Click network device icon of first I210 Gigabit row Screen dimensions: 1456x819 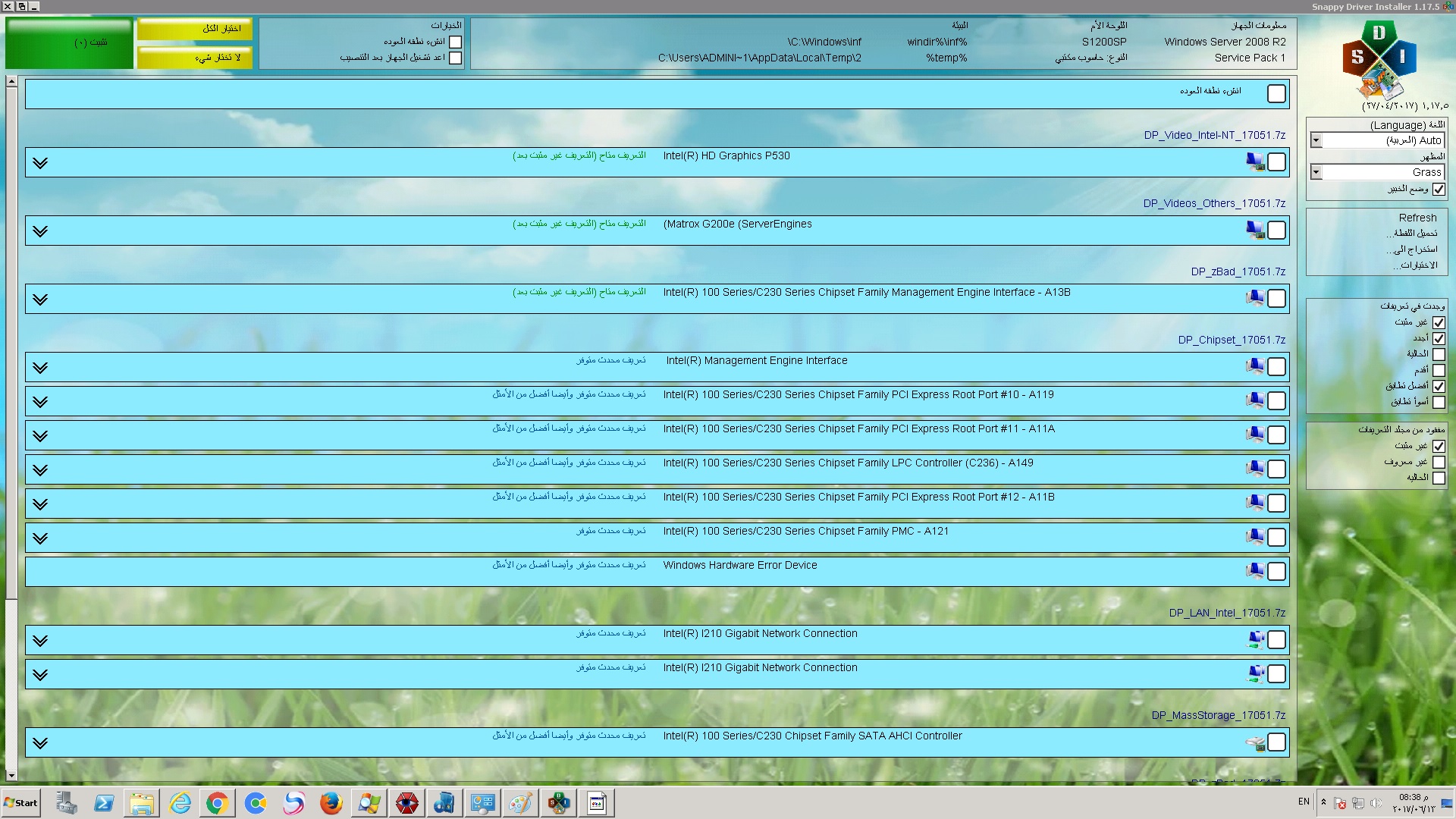pyautogui.click(x=1255, y=640)
